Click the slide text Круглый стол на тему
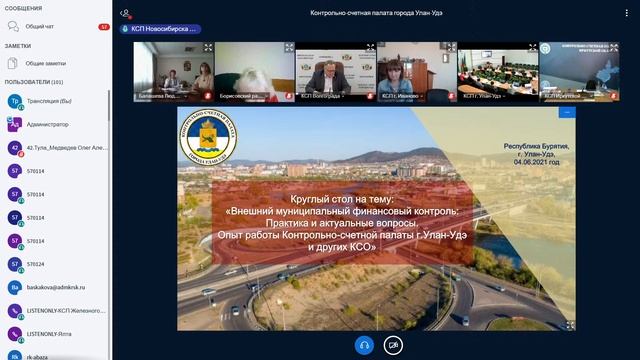The width and height of the screenshot is (640, 360). 342,199
